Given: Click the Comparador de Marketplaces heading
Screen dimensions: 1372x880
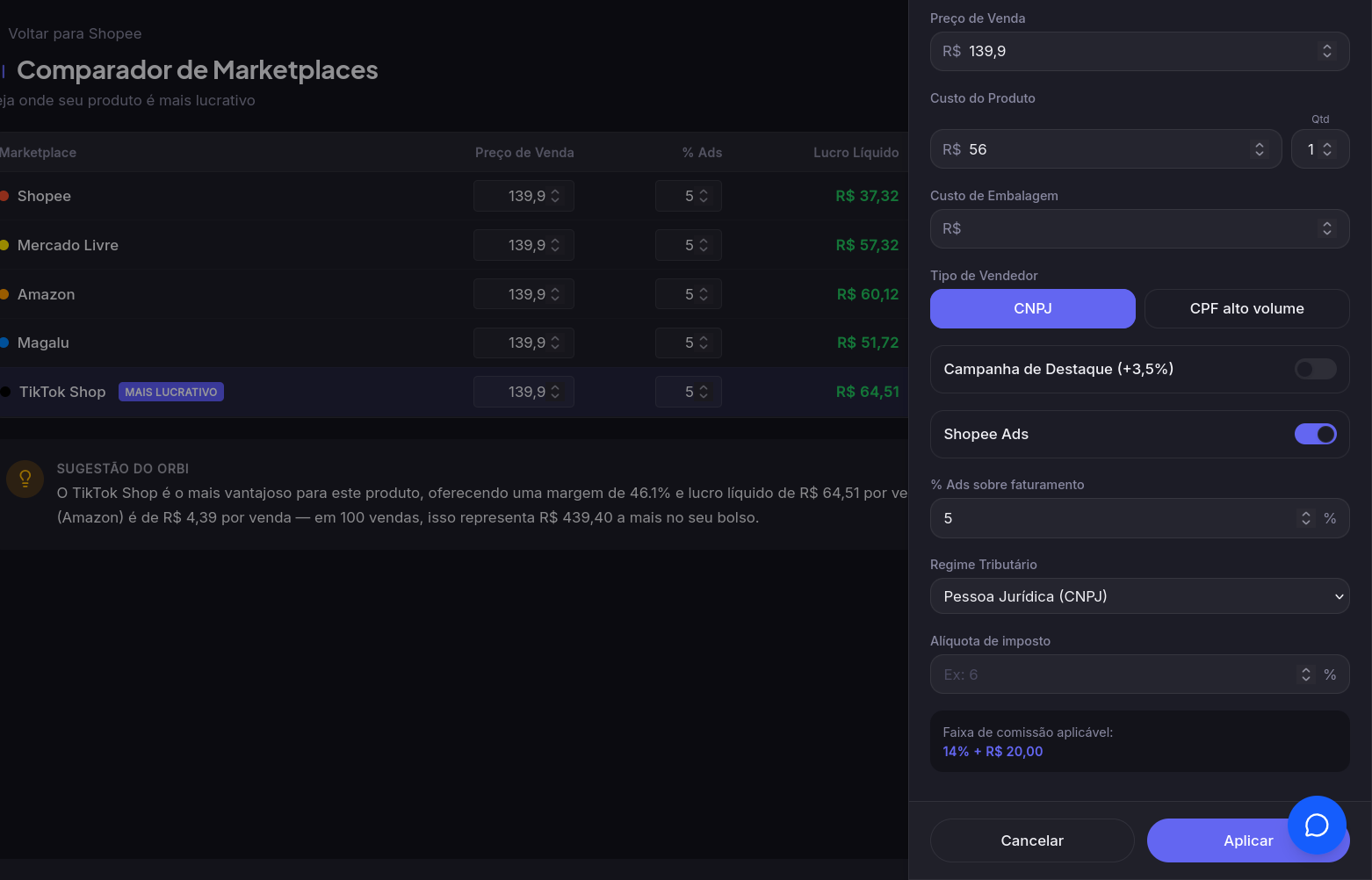Looking at the screenshot, I should (x=198, y=70).
